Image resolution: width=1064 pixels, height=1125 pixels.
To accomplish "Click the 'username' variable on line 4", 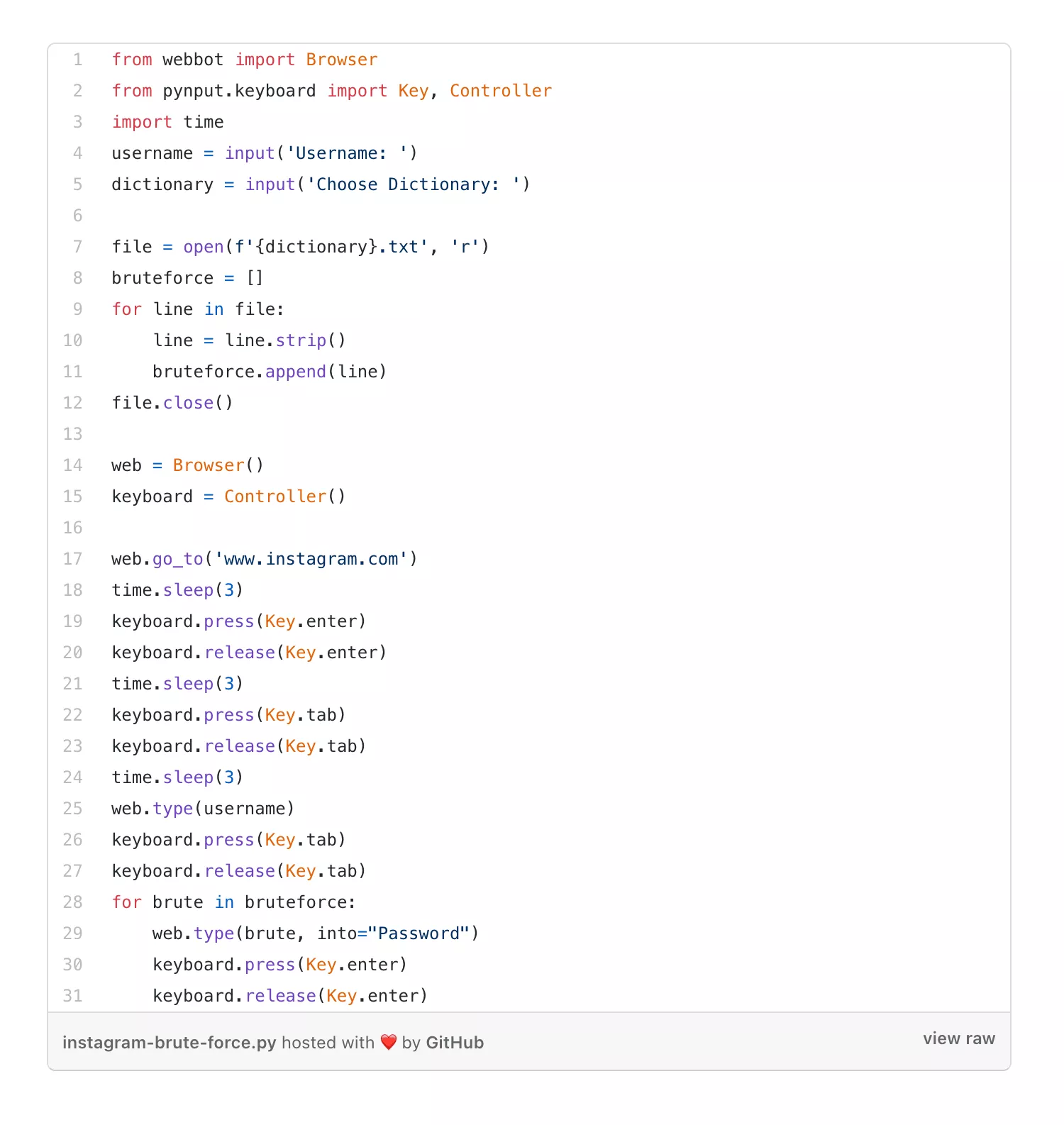I will click(x=152, y=153).
